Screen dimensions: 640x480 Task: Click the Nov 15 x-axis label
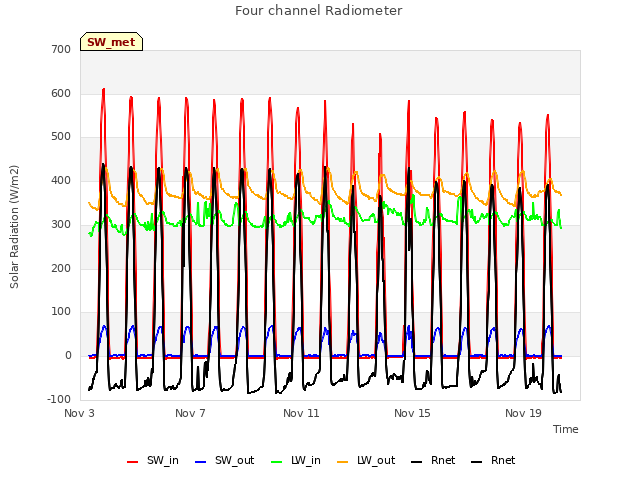click(412, 413)
